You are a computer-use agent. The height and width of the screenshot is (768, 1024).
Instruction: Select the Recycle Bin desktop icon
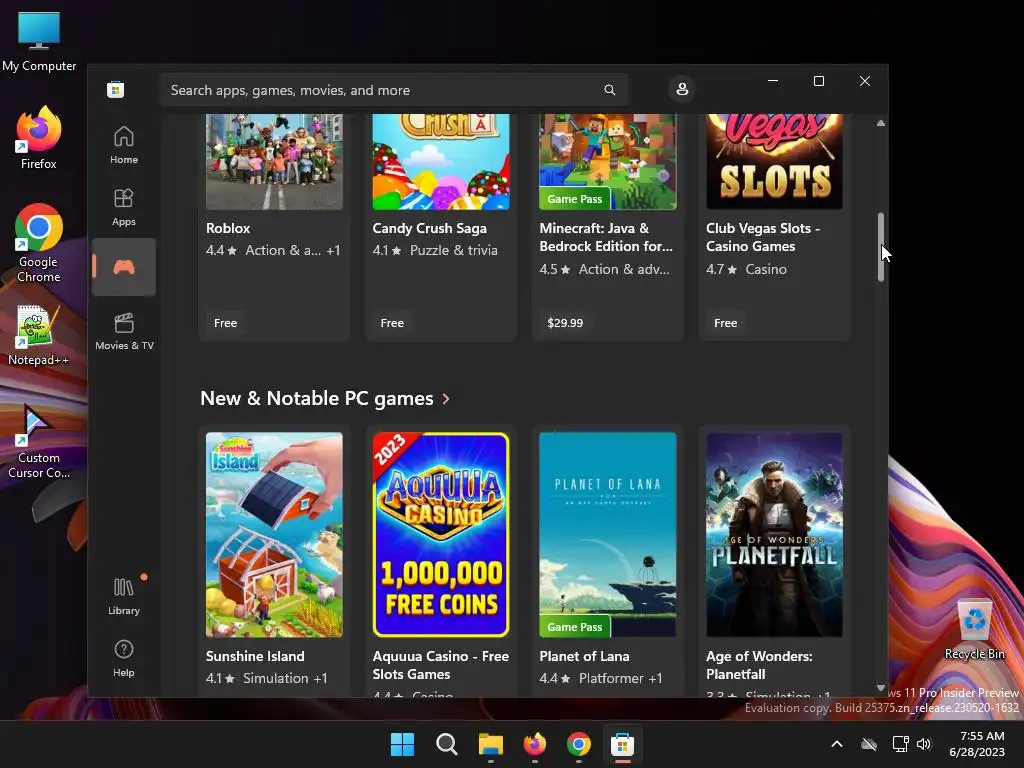pyautogui.click(x=974, y=630)
